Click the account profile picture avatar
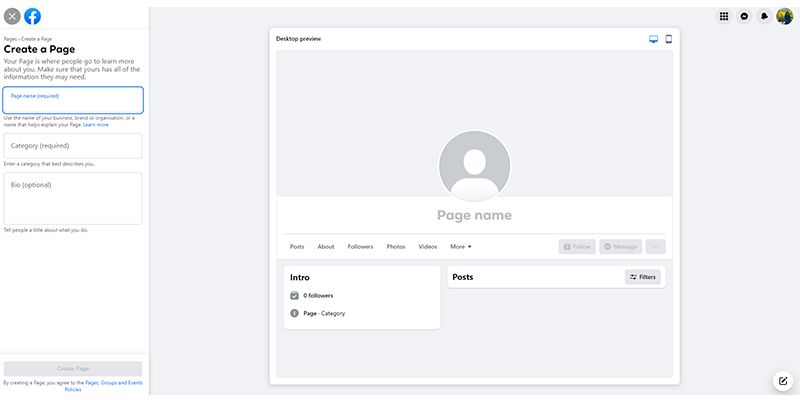Viewport: 800px width, 400px height. (x=784, y=16)
